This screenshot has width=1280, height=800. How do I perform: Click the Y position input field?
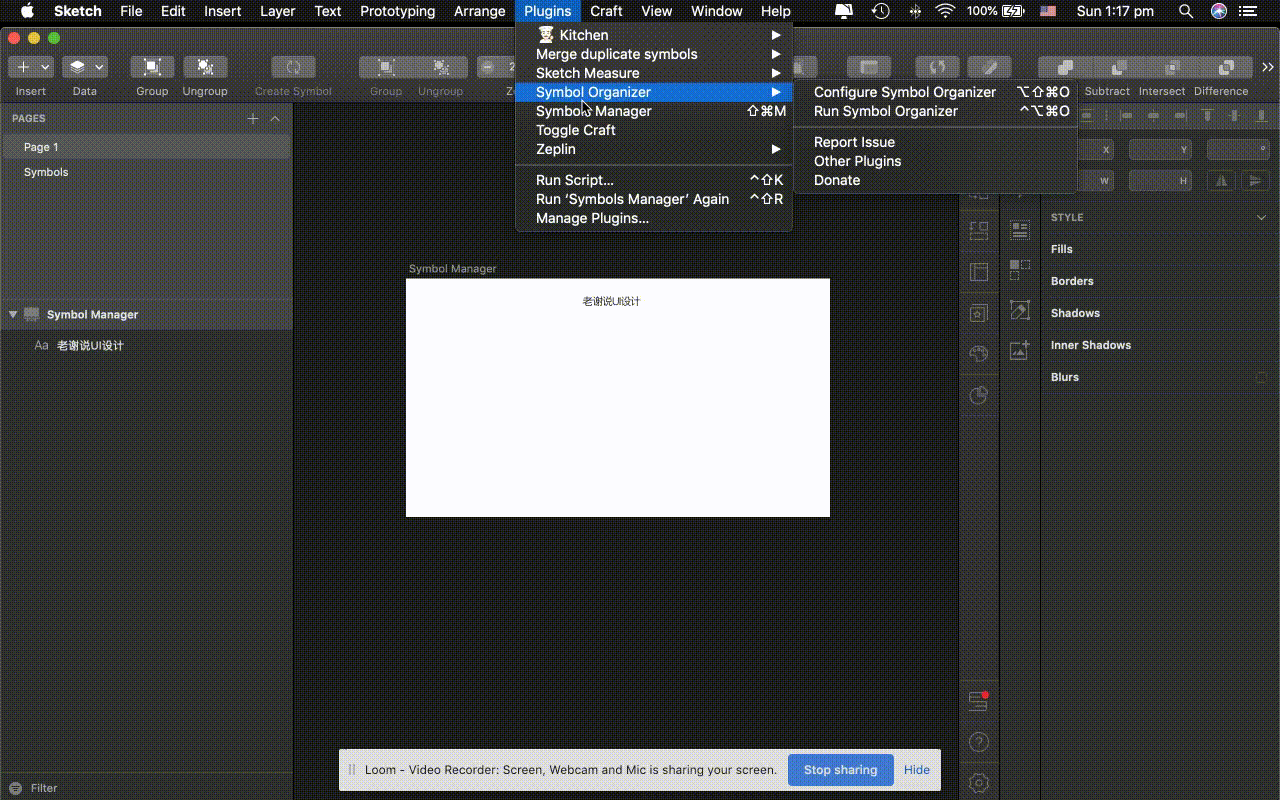[x=1160, y=150]
